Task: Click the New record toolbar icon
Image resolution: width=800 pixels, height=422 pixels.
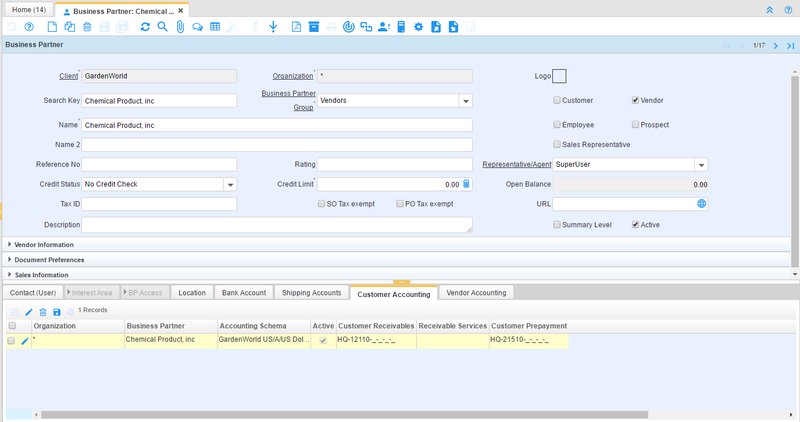Action: pyautogui.click(x=52, y=27)
